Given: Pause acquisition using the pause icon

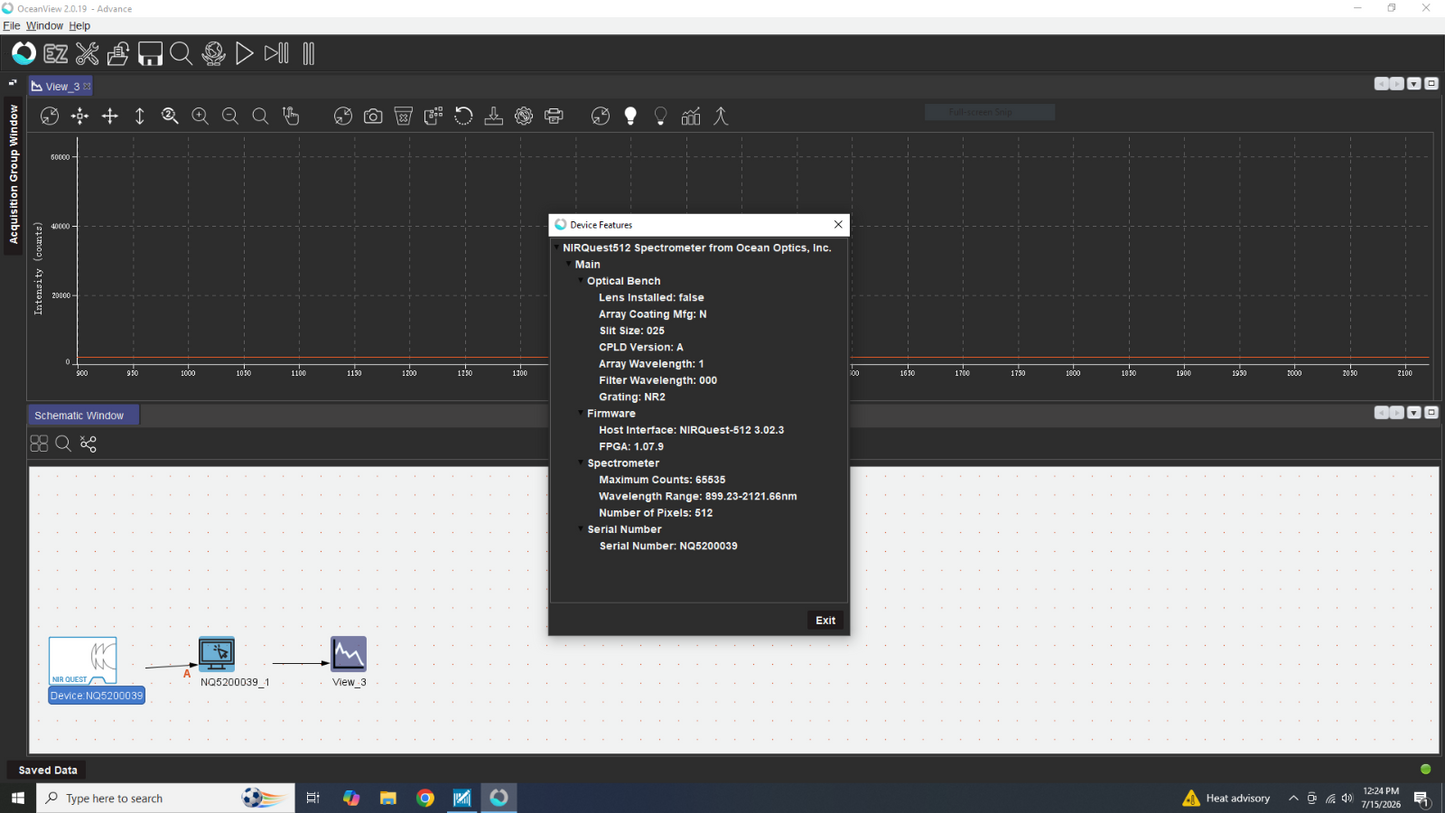Looking at the screenshot, I should tap(309, 54).
